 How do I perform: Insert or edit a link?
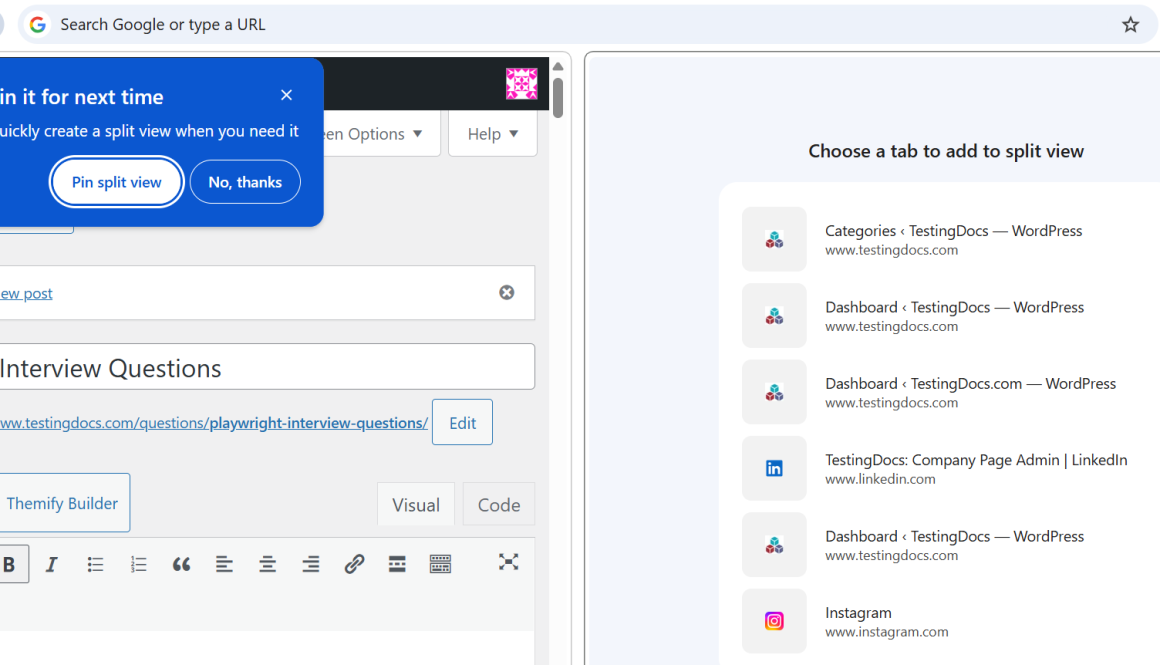tap(354, 564)
